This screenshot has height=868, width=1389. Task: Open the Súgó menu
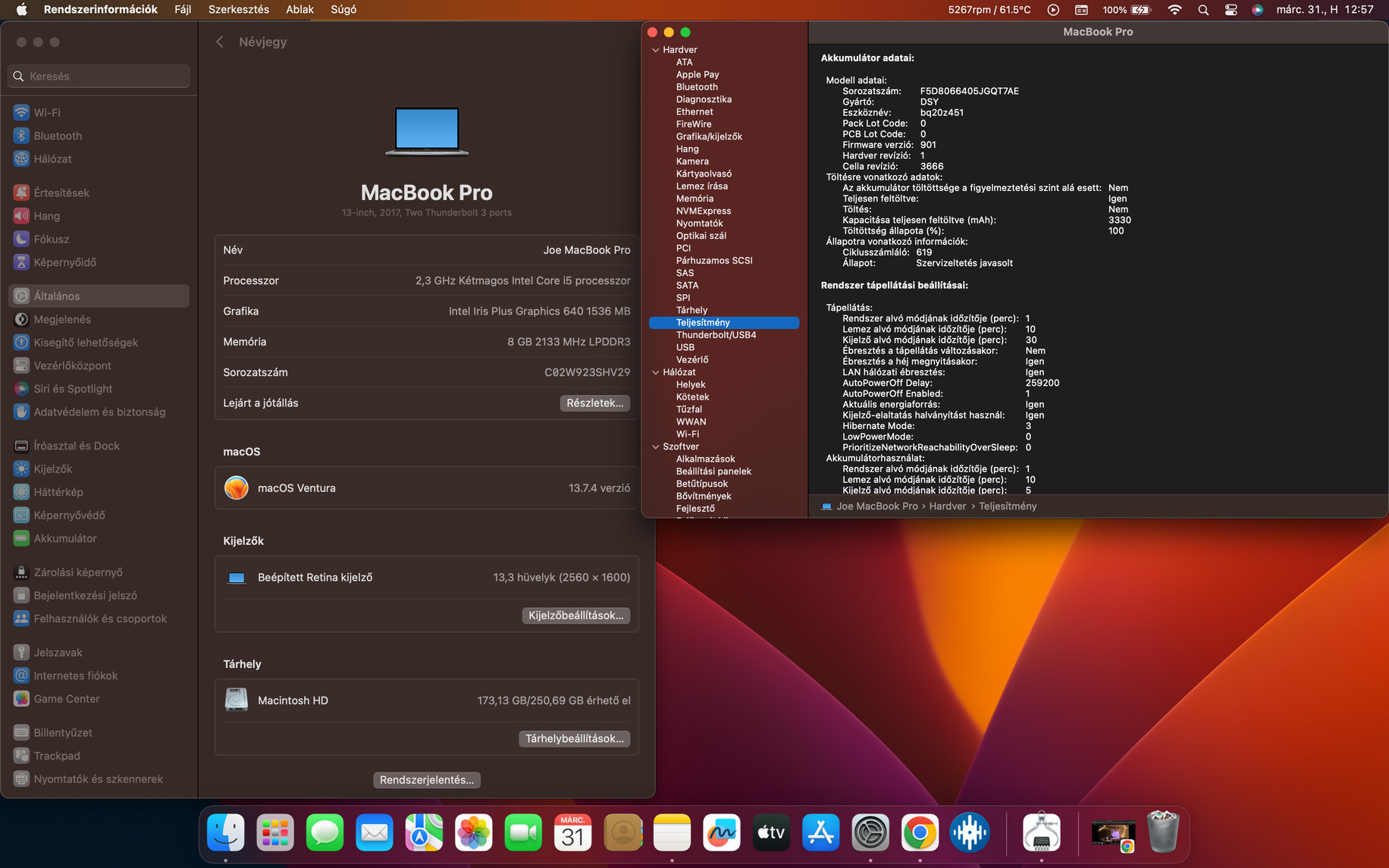tap(343, 10)
